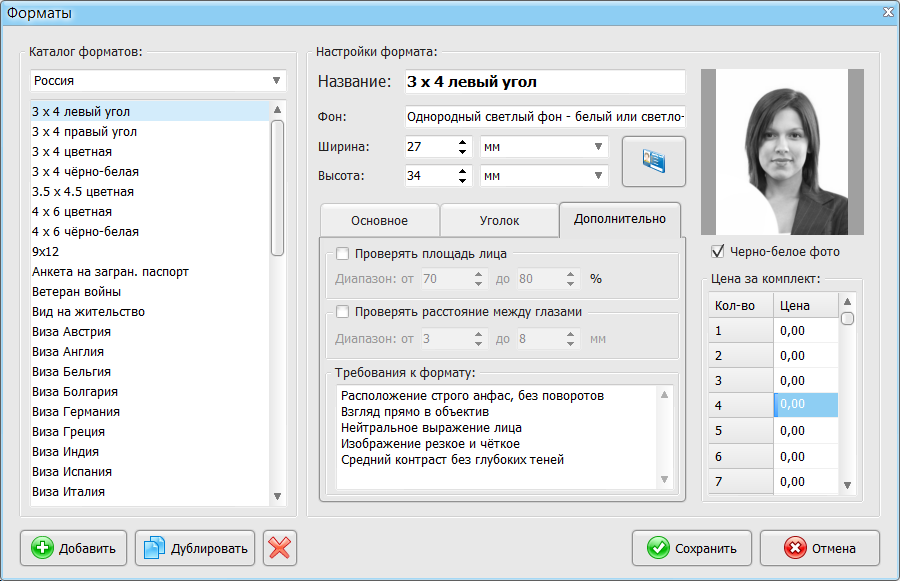The height and width of the screenshot is (581, 900).
Task: Select '3 x 4 цветная' format
Action: [x=150, y=152]
